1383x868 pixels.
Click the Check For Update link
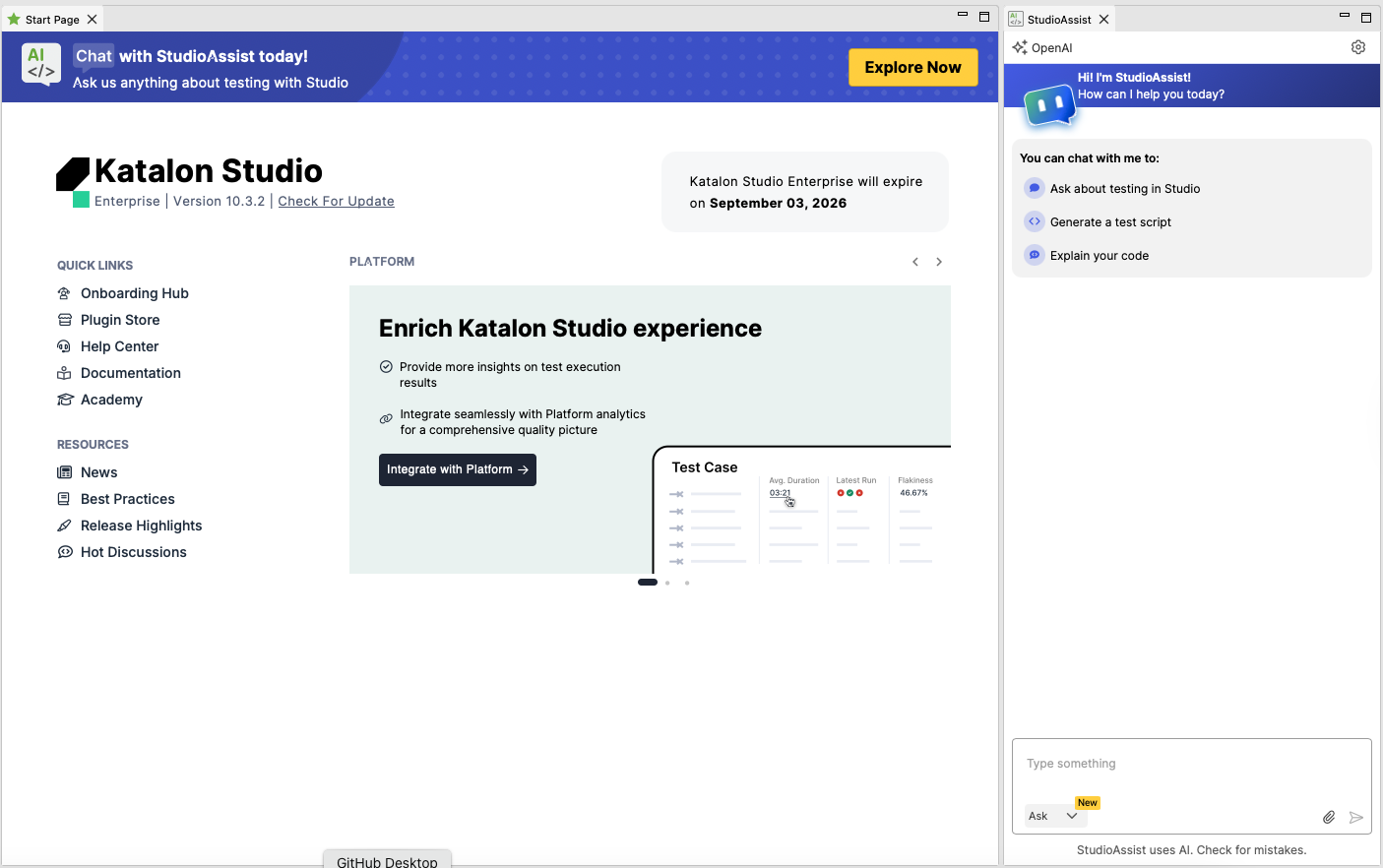[x=336, y=201]
